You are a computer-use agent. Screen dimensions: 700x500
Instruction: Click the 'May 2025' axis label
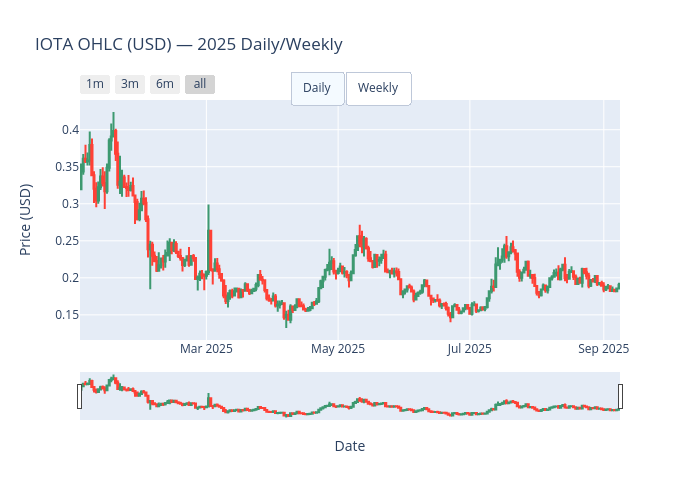pos(338,349)
